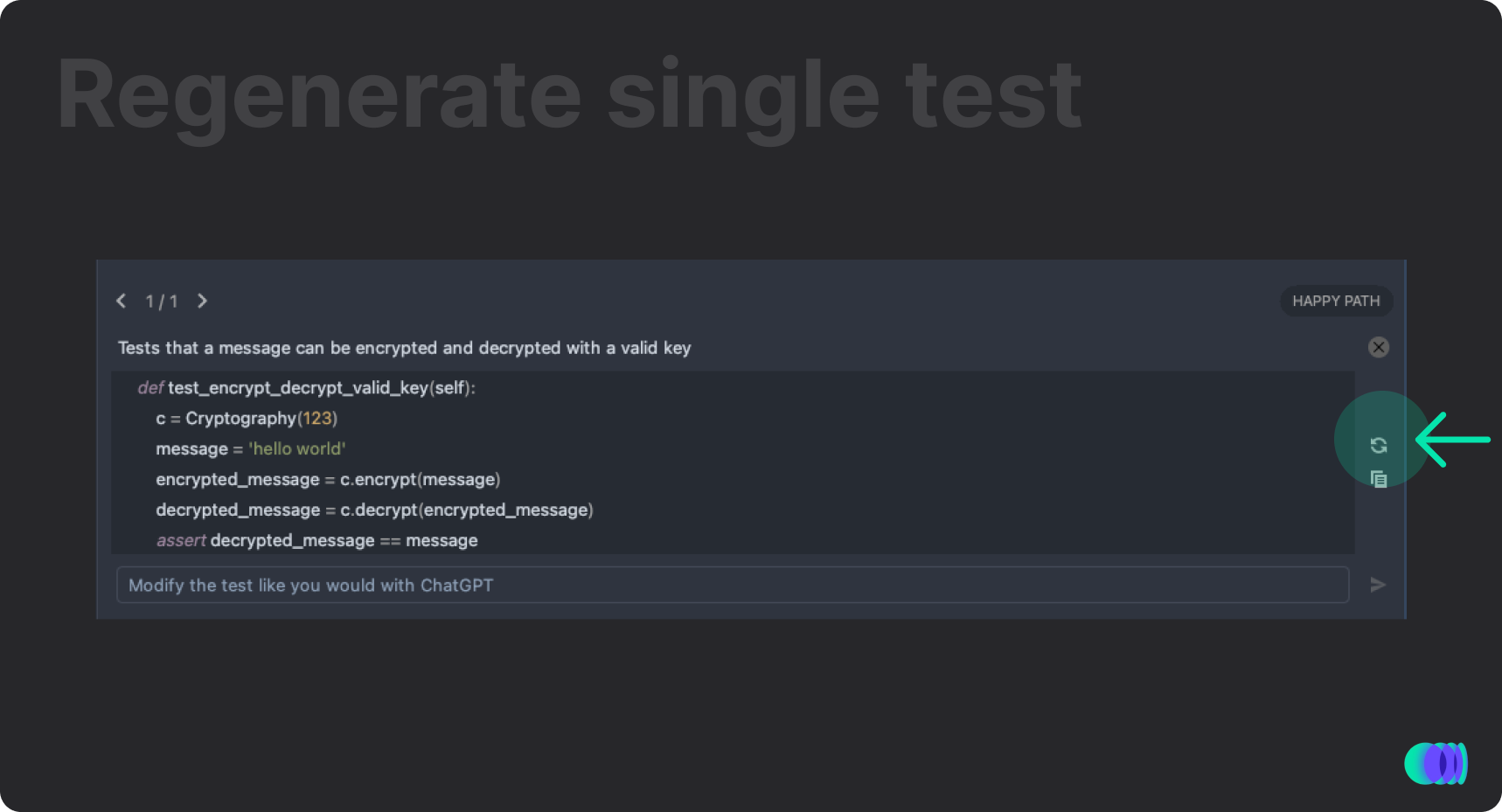Screen dimensions: 1502x812
Task: Click the Cryptography class name in the code
Action: [x=240, y=419]
